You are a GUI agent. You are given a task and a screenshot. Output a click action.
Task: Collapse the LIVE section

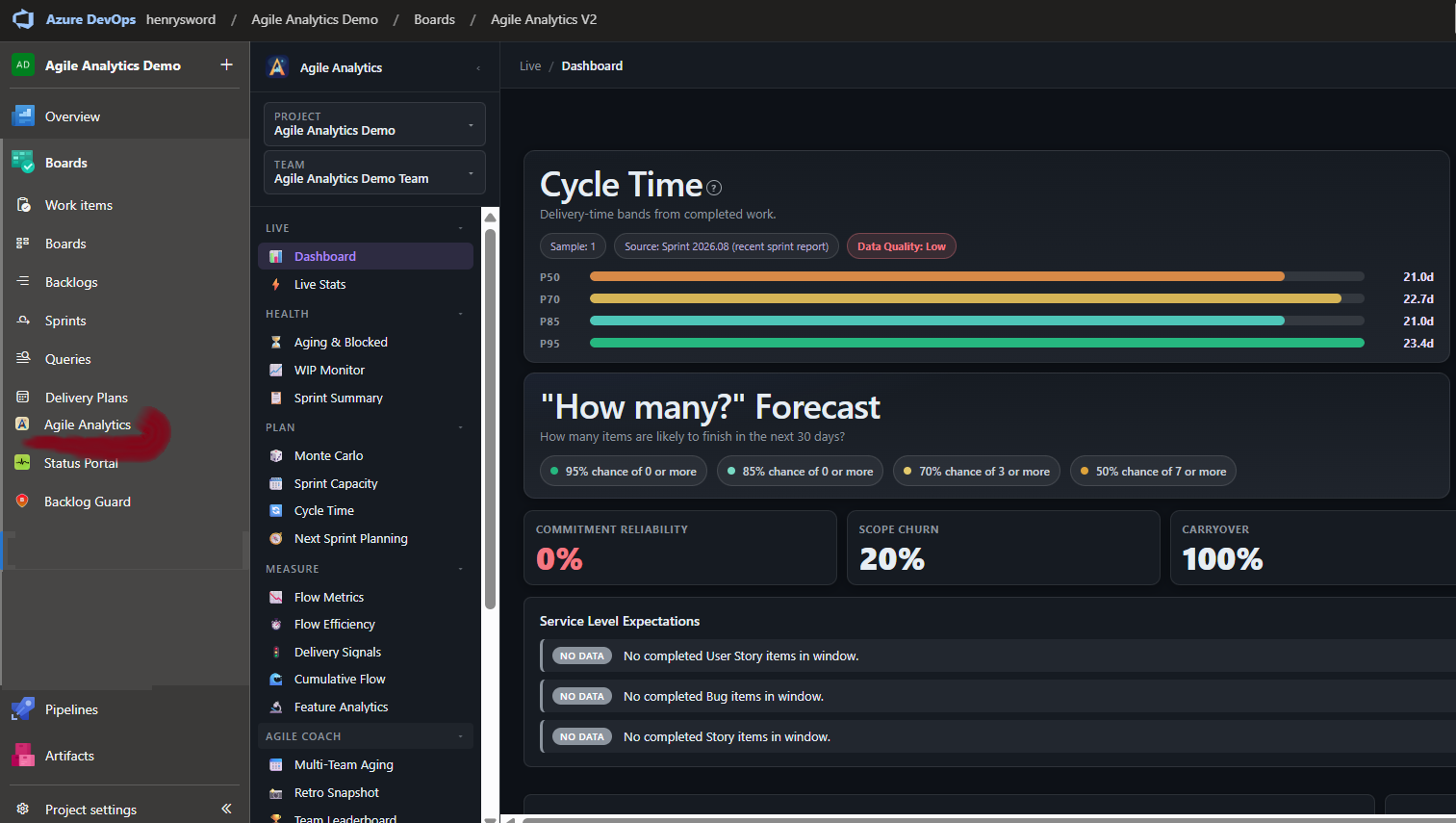coord(461,228)
